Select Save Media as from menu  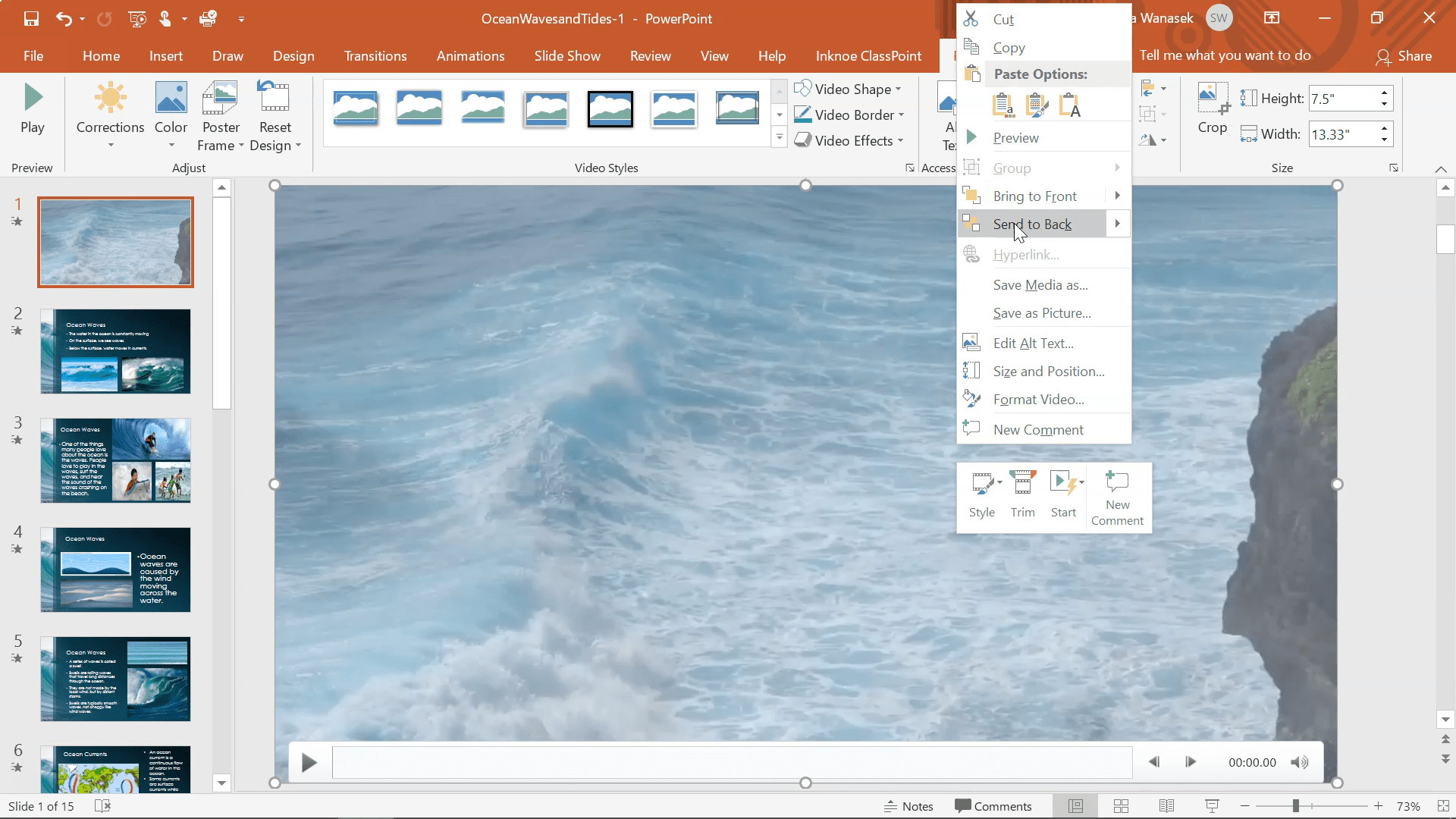click(x=1041, y=284)
